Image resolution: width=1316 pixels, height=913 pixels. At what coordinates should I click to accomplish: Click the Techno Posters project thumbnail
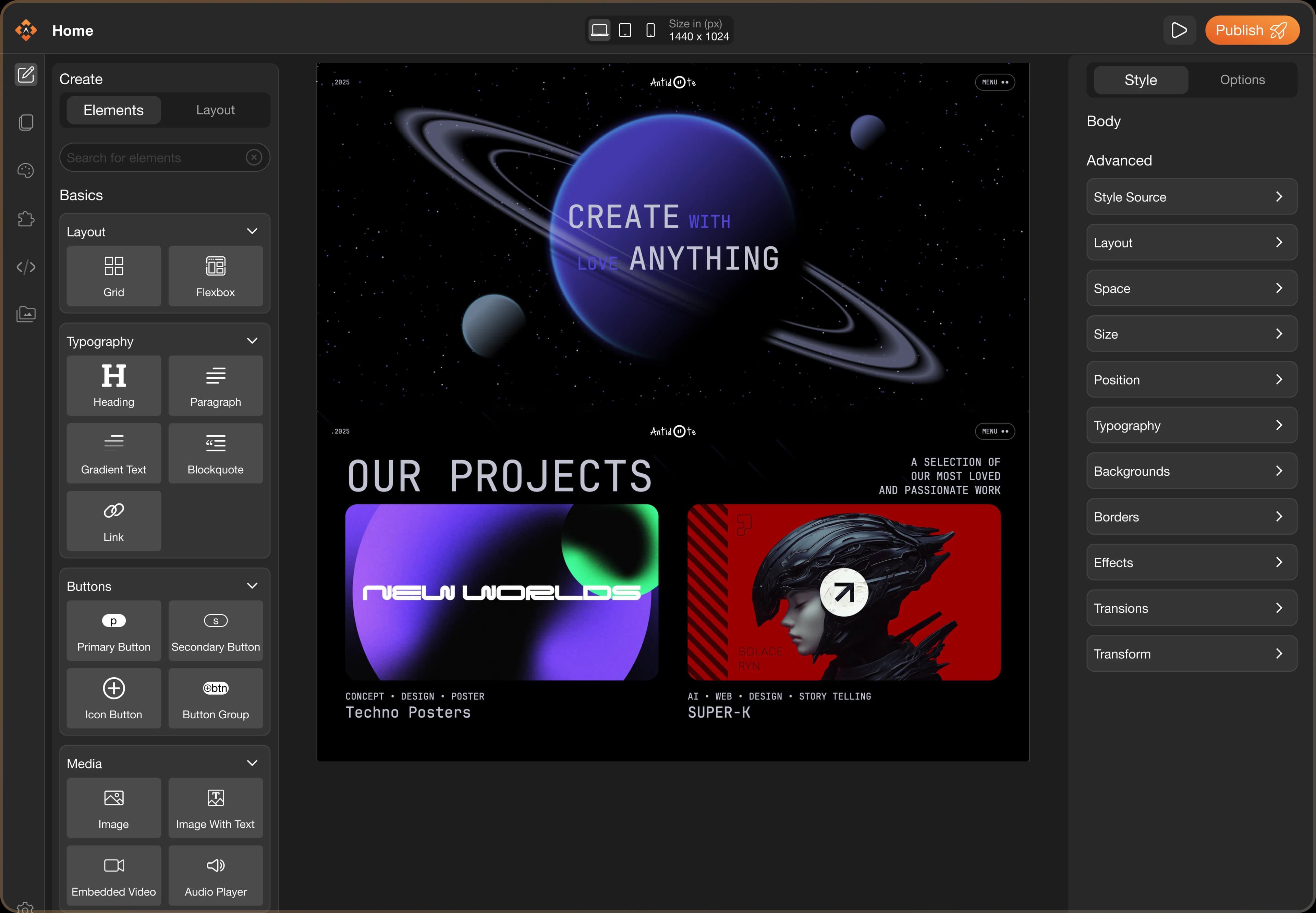click(502, 592)
